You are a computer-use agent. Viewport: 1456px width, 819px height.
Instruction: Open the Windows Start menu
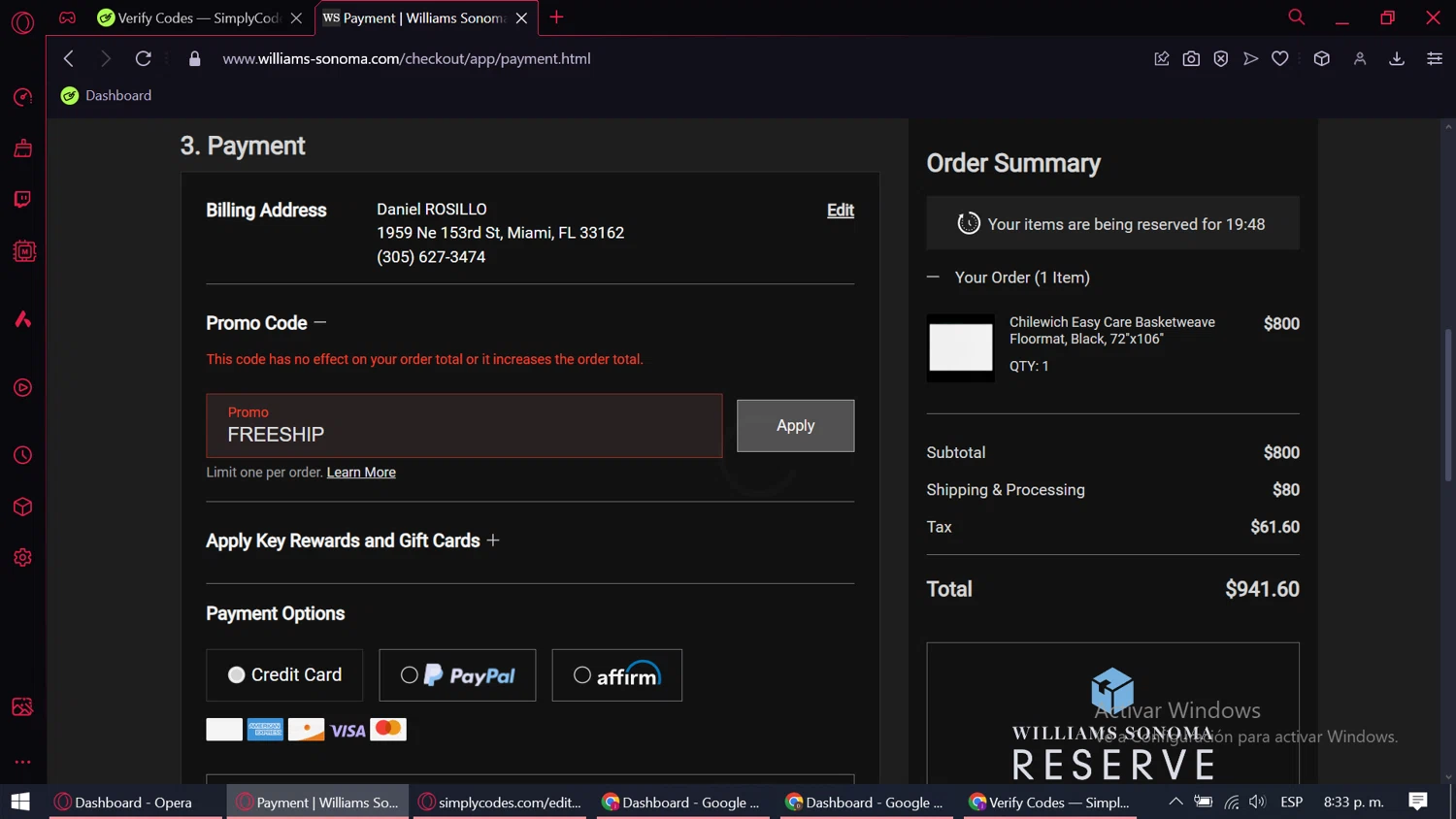pyautogui.click(x=20, y=803)
